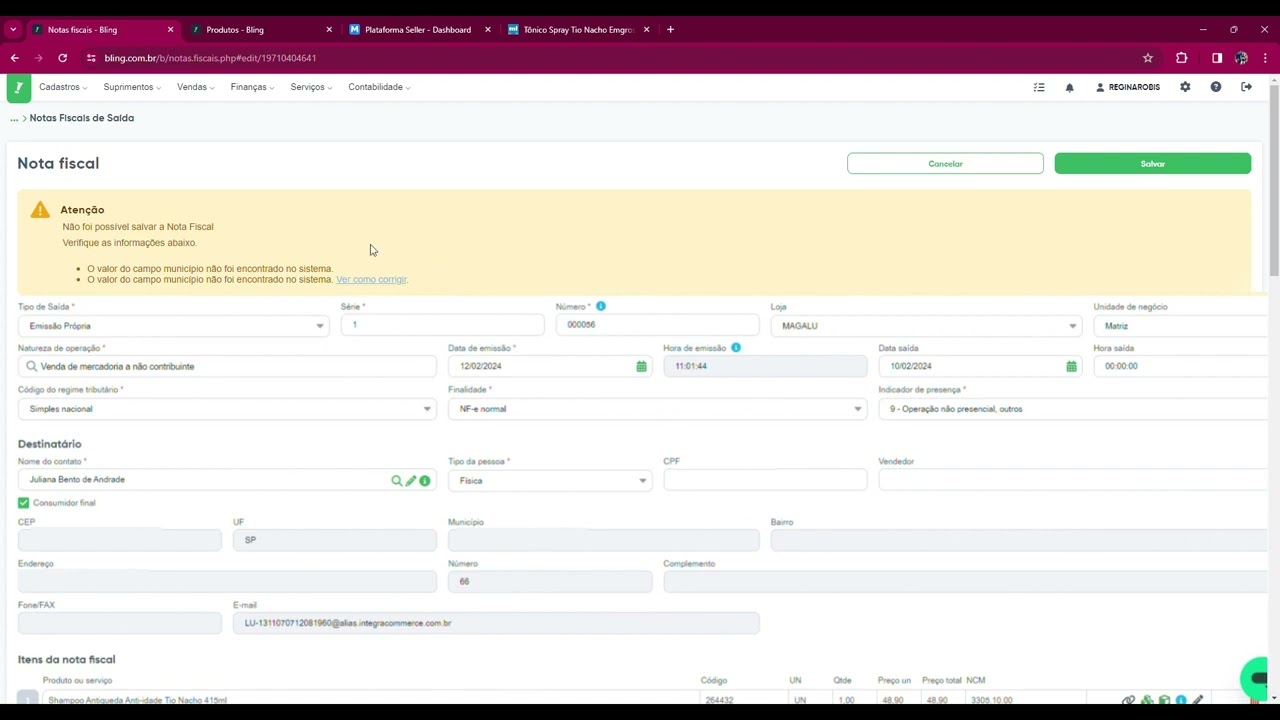Screen dimensions: 1280x720
Task: Click the magnifier in Natureza de operação field
Action: (x=32, y=366)
